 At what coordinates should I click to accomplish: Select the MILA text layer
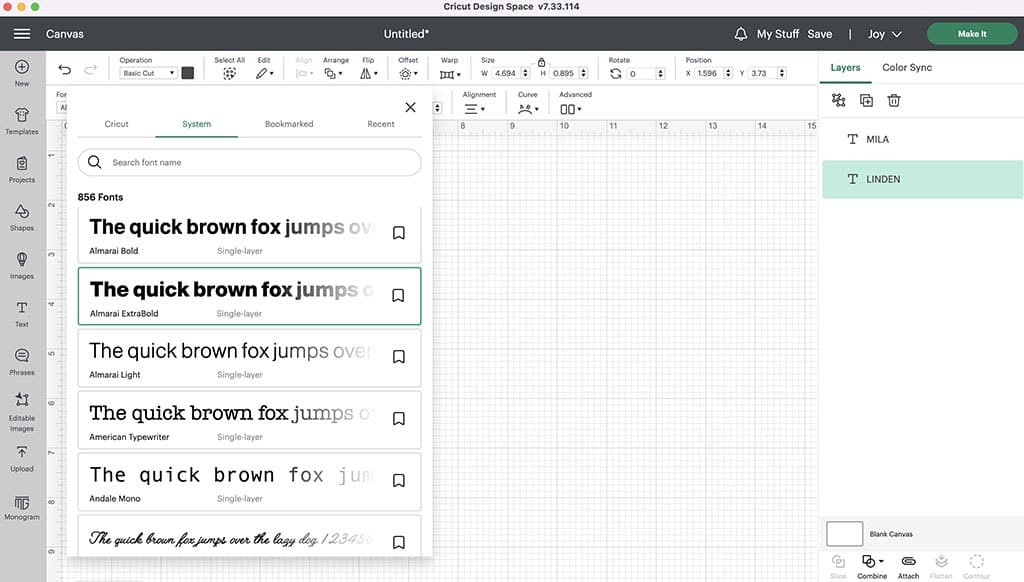pyautogui.click(x=922, y=139)
